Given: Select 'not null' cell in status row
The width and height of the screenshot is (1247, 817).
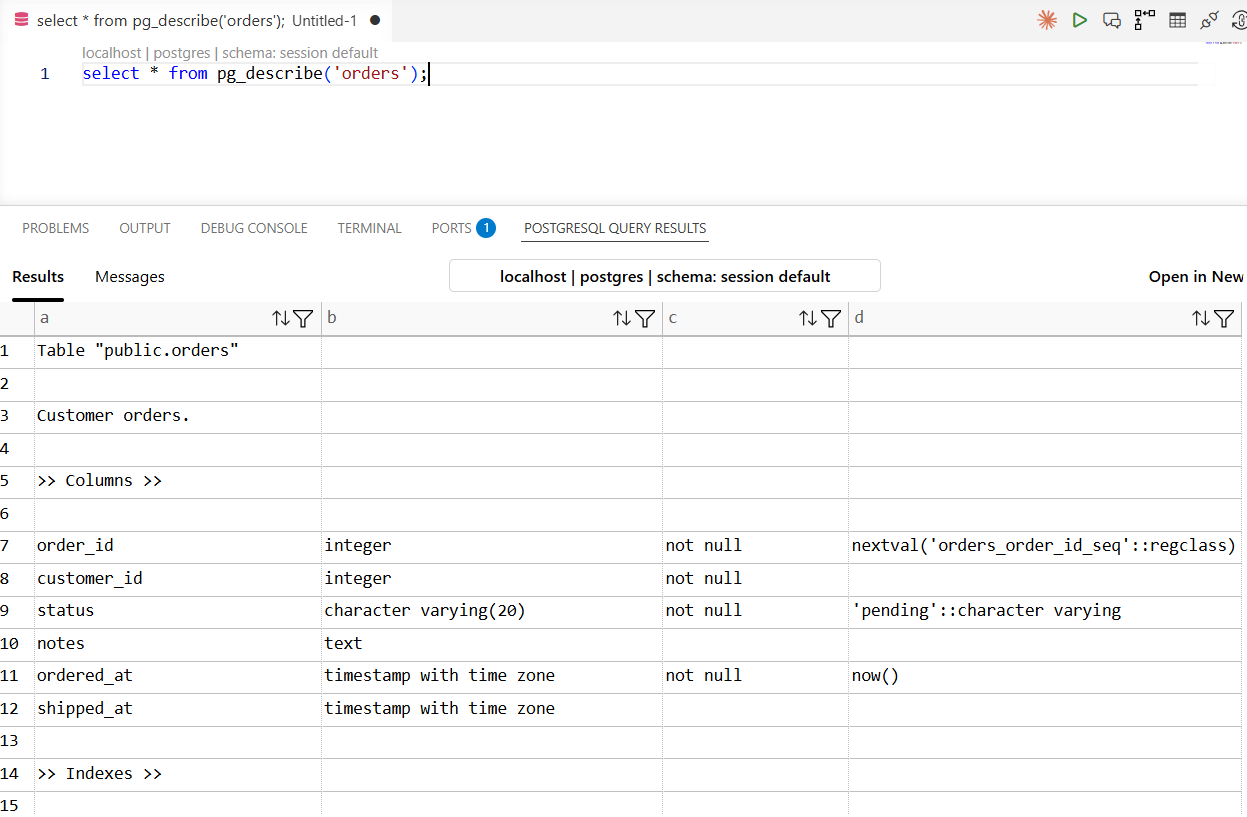Looking at the screenshot, I should pos(755,611).
